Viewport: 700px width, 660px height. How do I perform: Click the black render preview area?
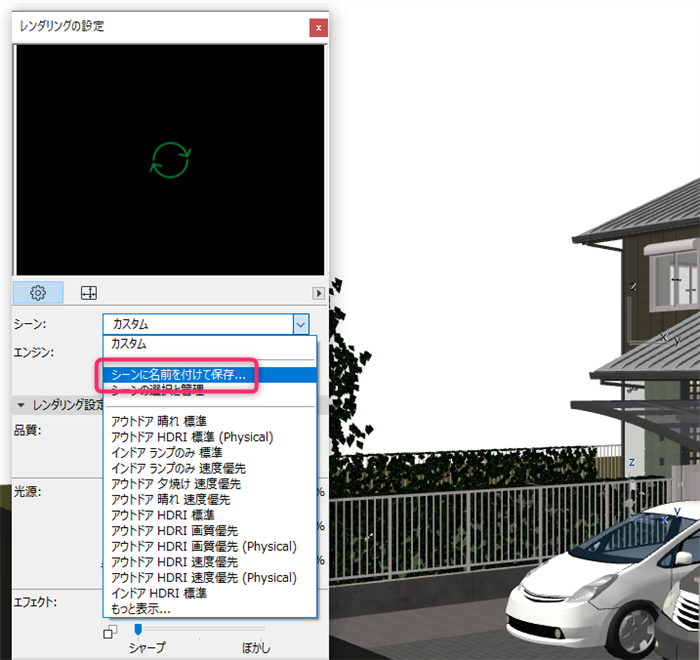click(170, 160)
